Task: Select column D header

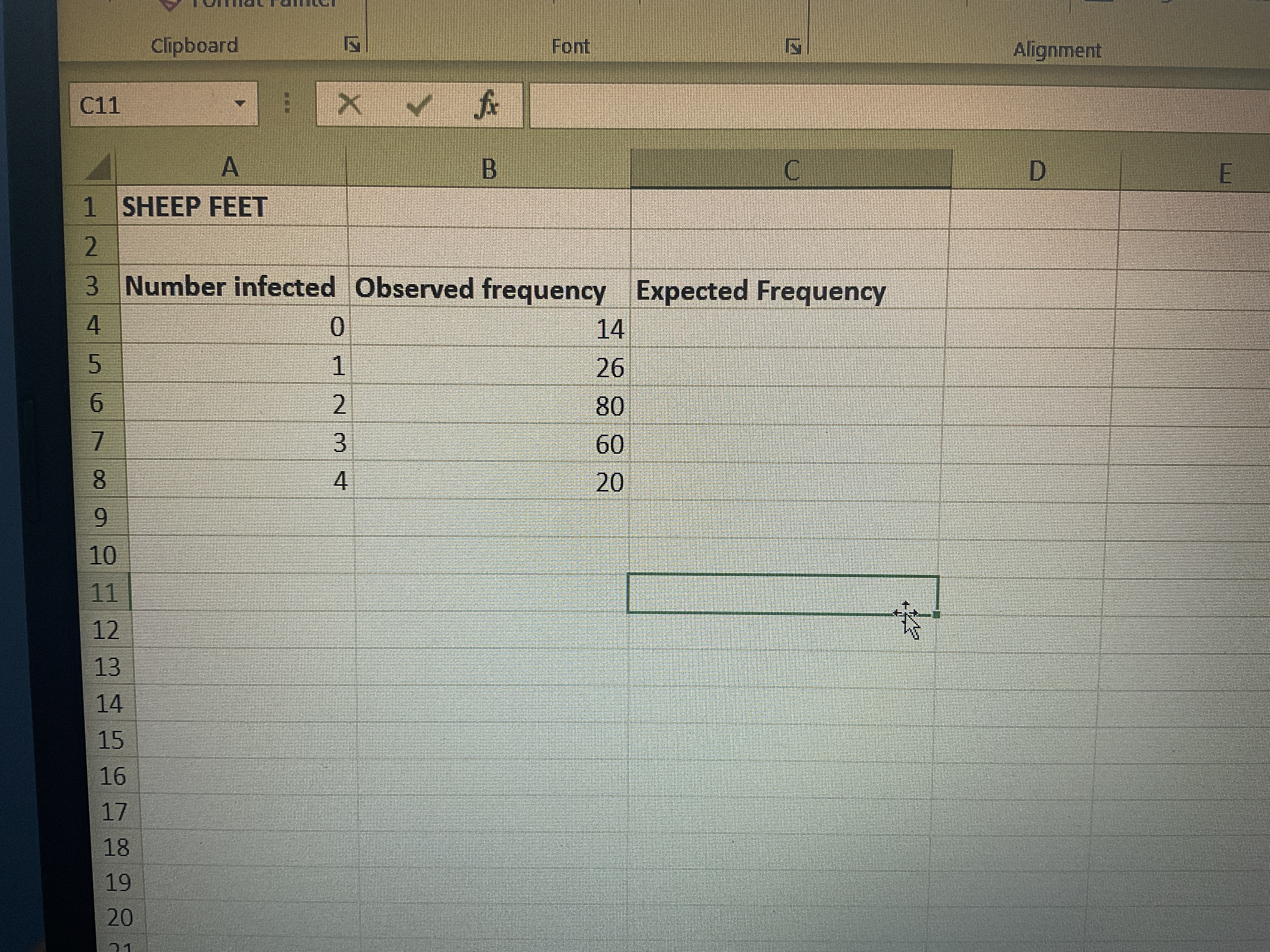Action: click(1036, 172)
